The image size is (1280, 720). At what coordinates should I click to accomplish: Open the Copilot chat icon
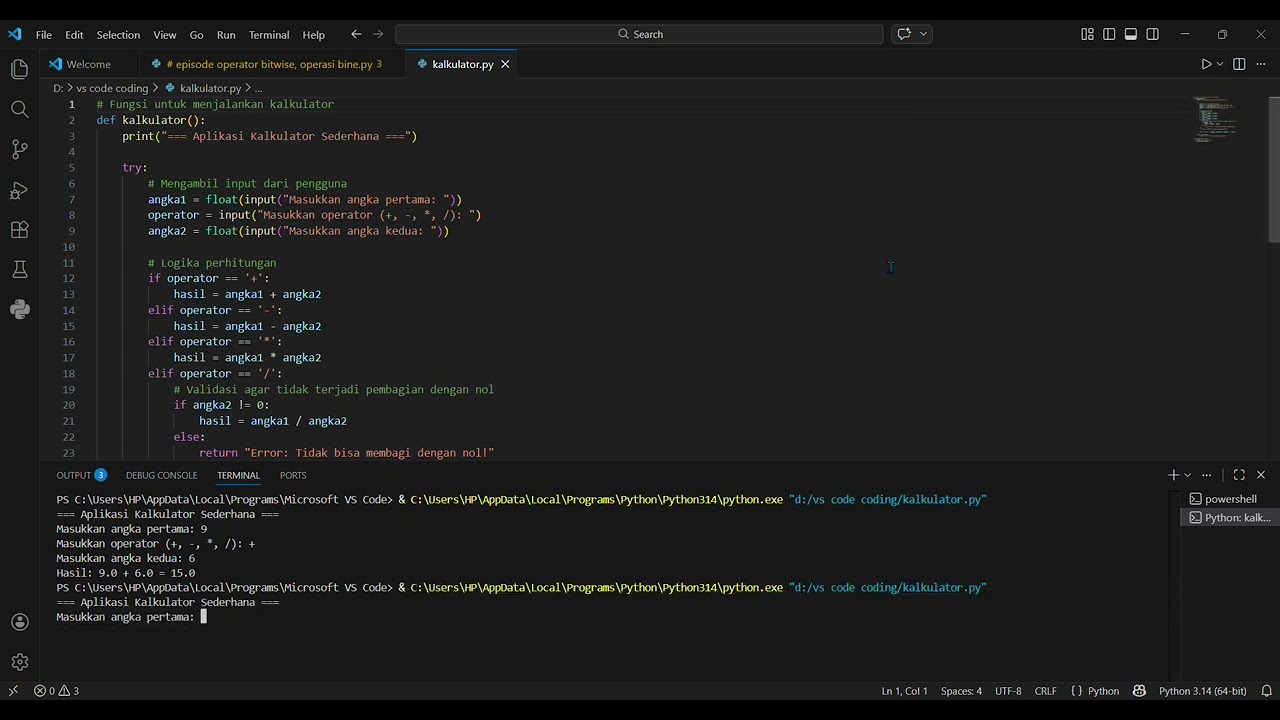click(904, 34)
